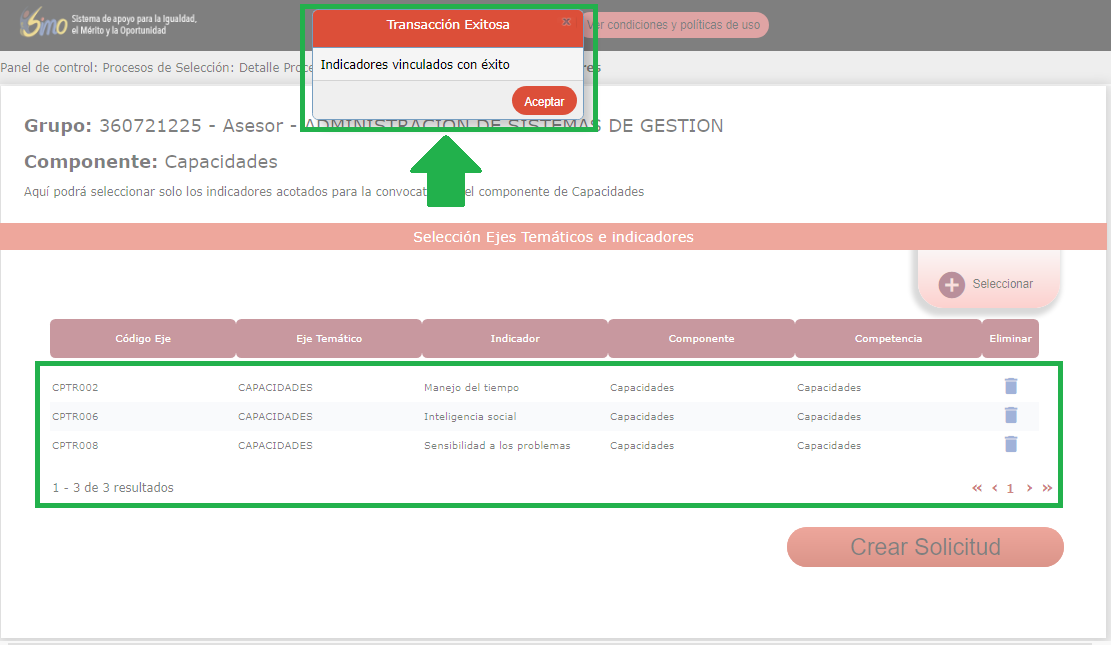
Task: Go to the previous results page
Action: [995, 488]
